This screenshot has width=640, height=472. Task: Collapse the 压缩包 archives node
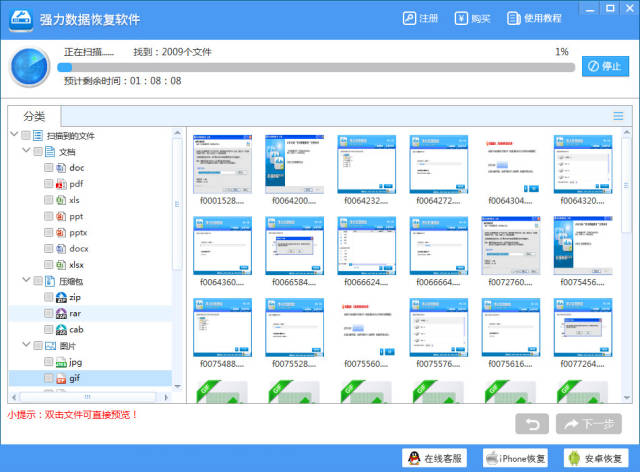[26, 280]
